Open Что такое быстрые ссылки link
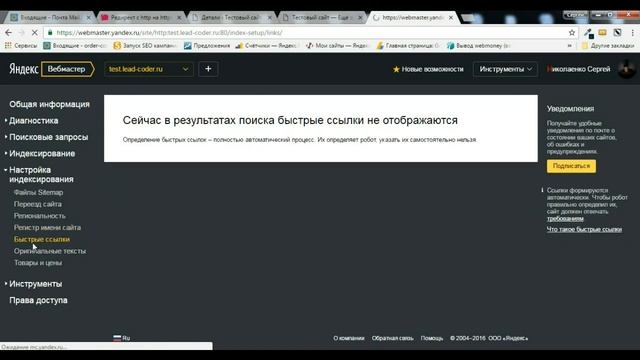The image size is (640, 360). tap(584, 229)
